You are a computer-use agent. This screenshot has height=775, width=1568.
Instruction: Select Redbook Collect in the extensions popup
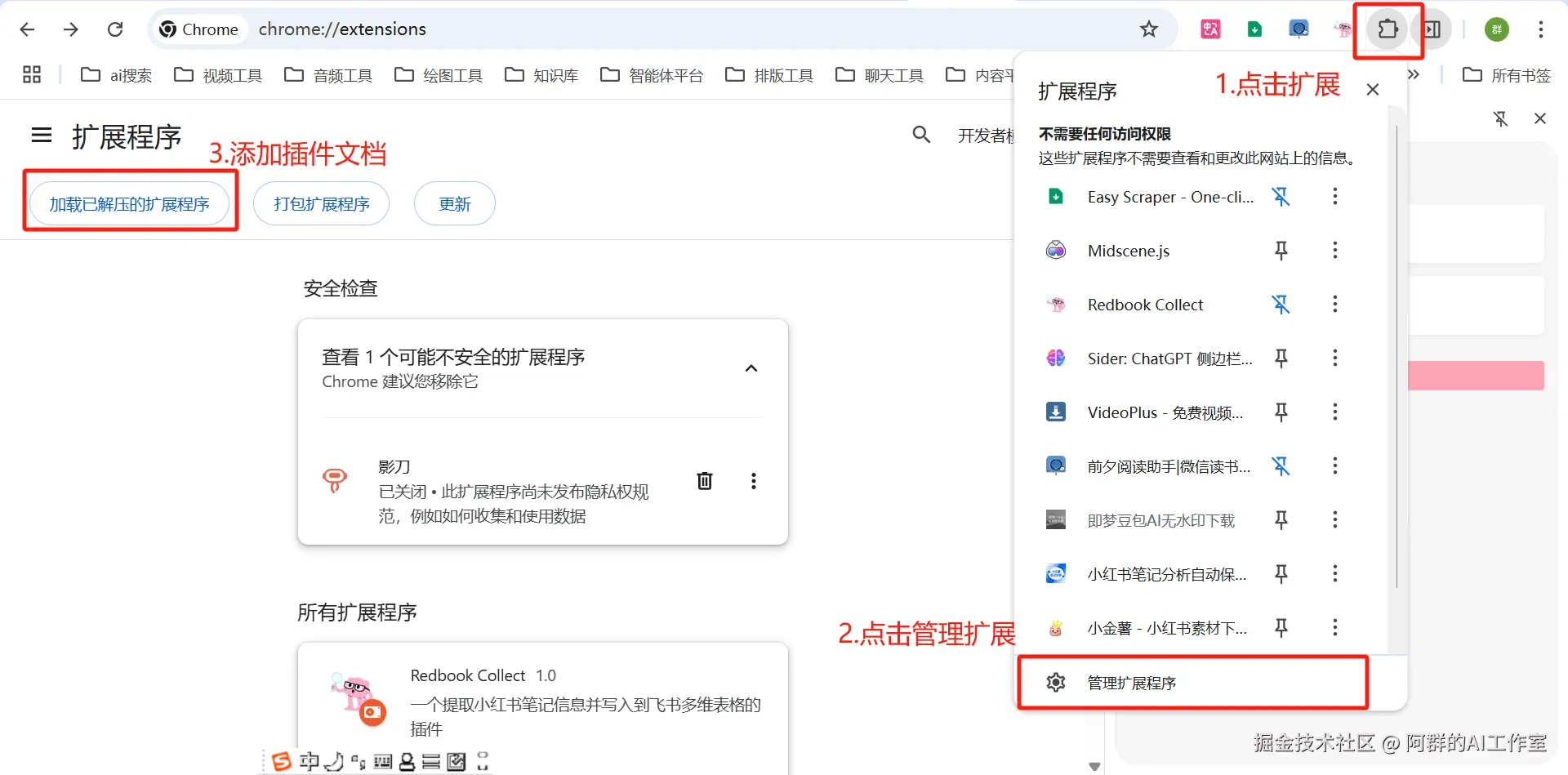tap(1145, 305)
